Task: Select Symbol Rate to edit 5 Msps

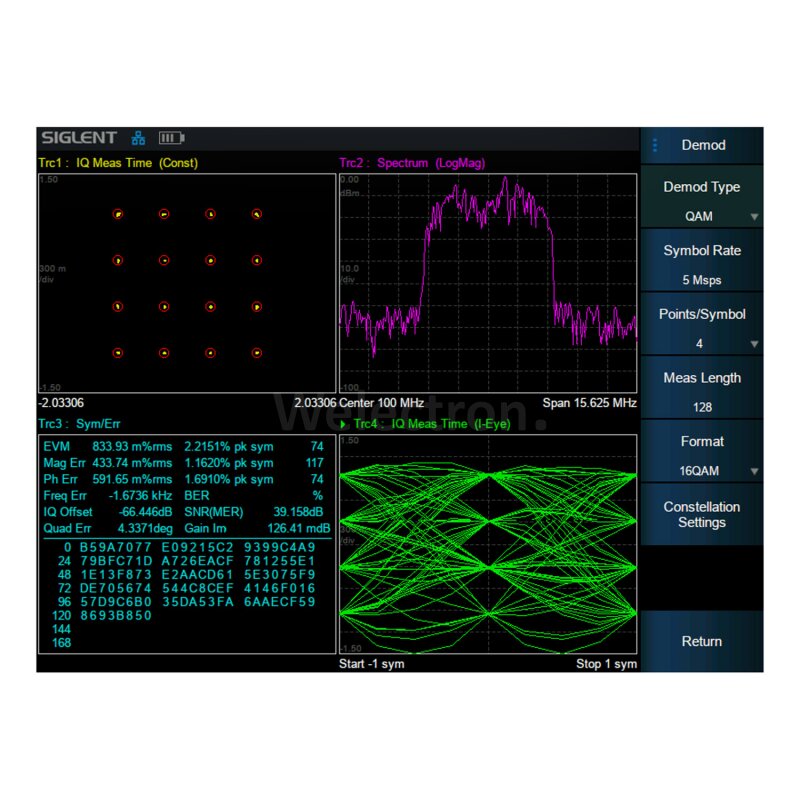Action: 701,264
